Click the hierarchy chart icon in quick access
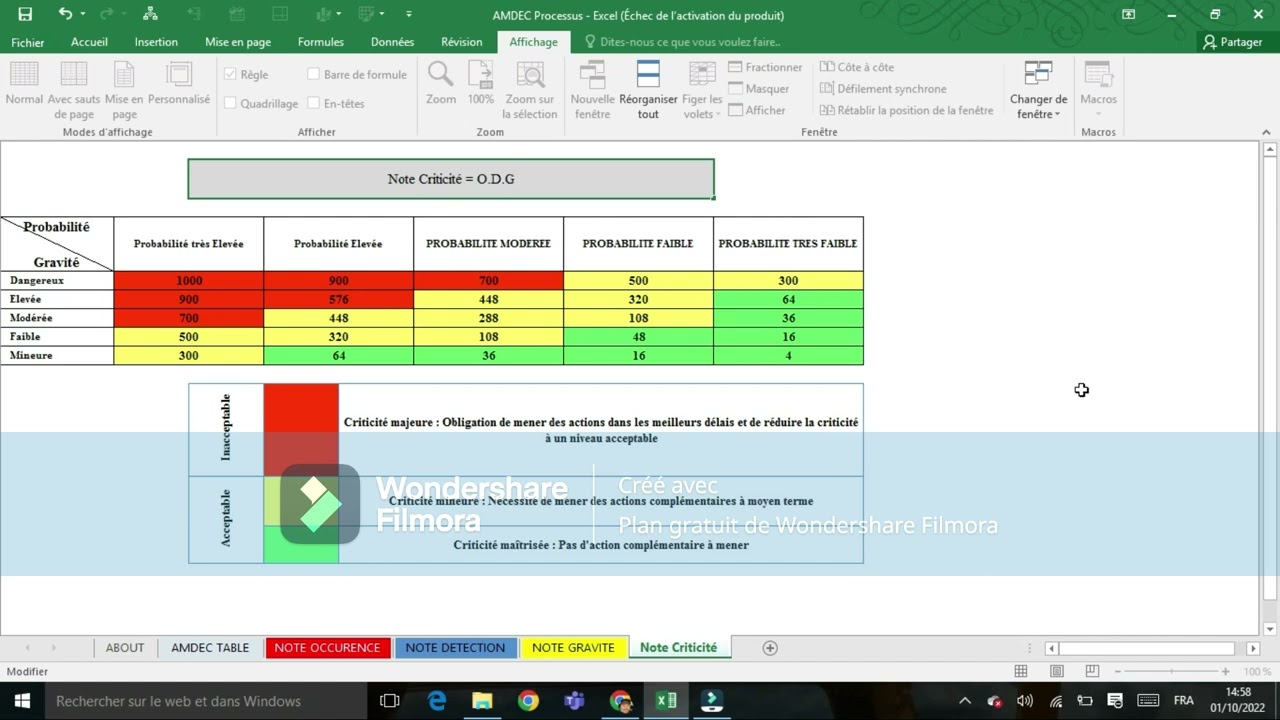The height and width of the screenshot is (720, 1280). pyautogui.click(x=150, y=14)
